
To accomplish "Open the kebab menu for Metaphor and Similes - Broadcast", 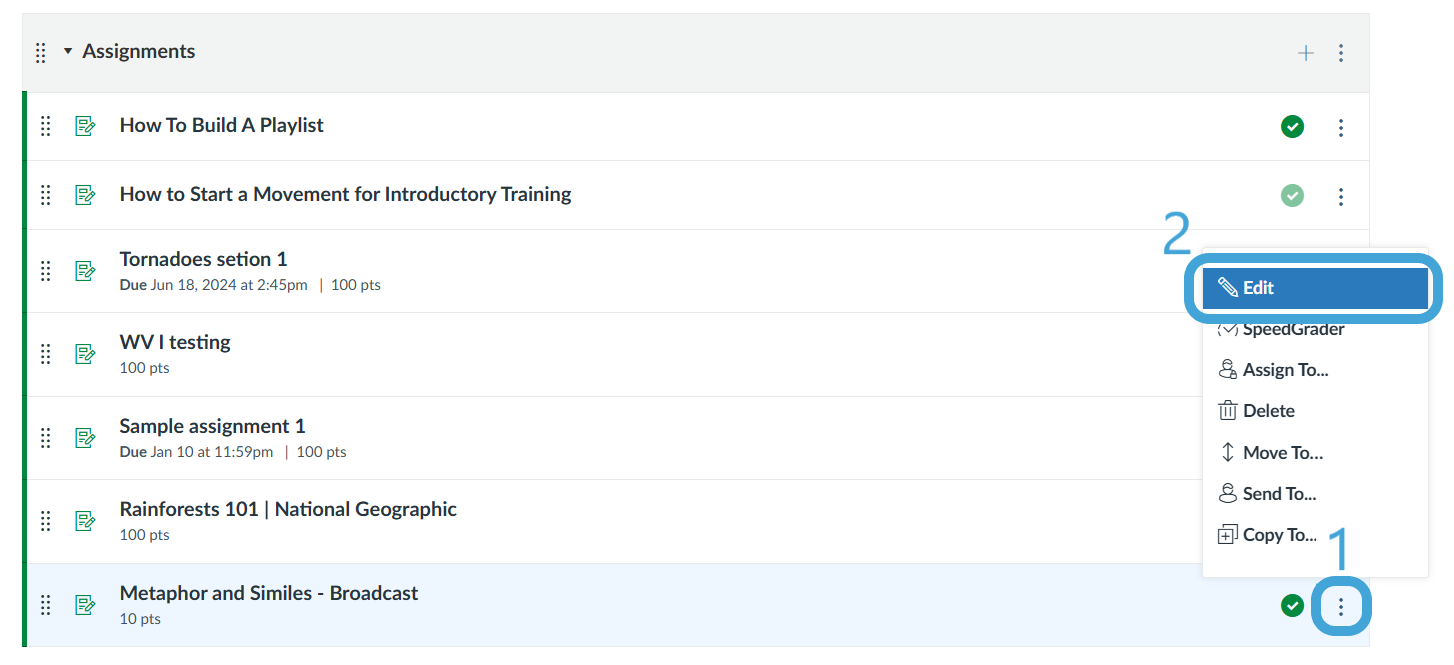I will [x=1341, y=605].
